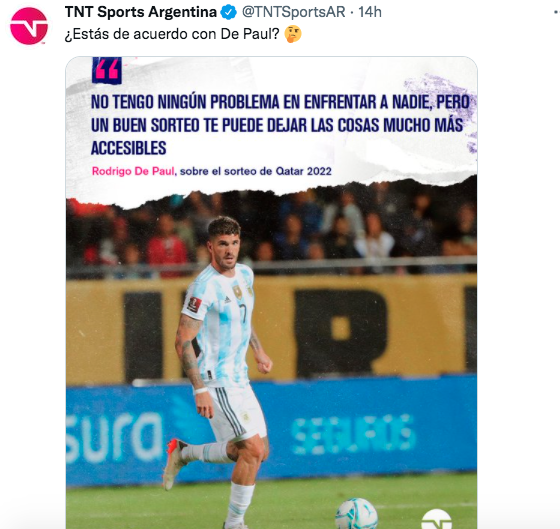Open the TNT Sports Argentina profile avatar
This screenshot has height=529, width=560.
click(x=29, y=26)
